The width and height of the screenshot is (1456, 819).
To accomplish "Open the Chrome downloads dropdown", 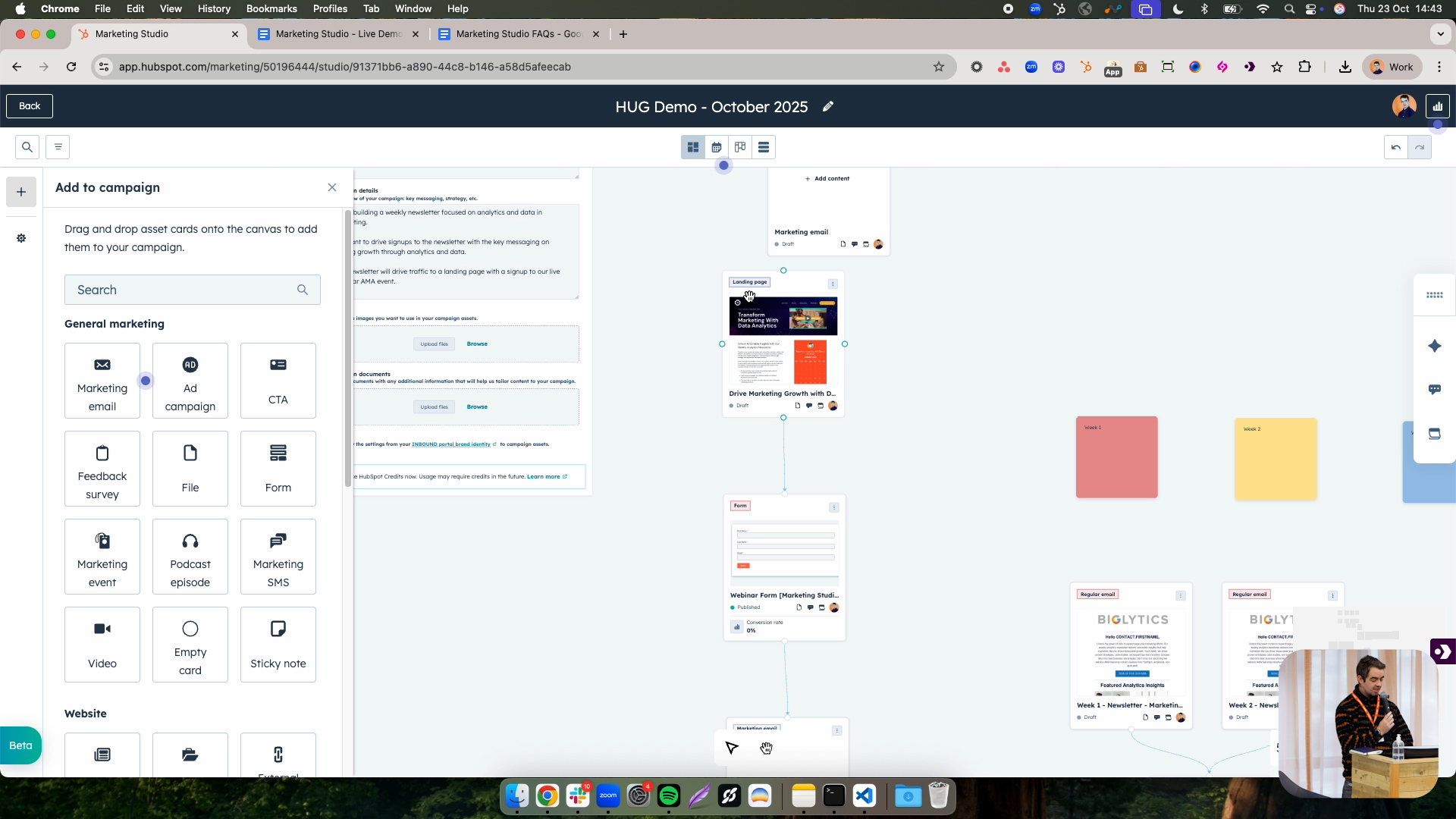I will tap(1345, 67).
